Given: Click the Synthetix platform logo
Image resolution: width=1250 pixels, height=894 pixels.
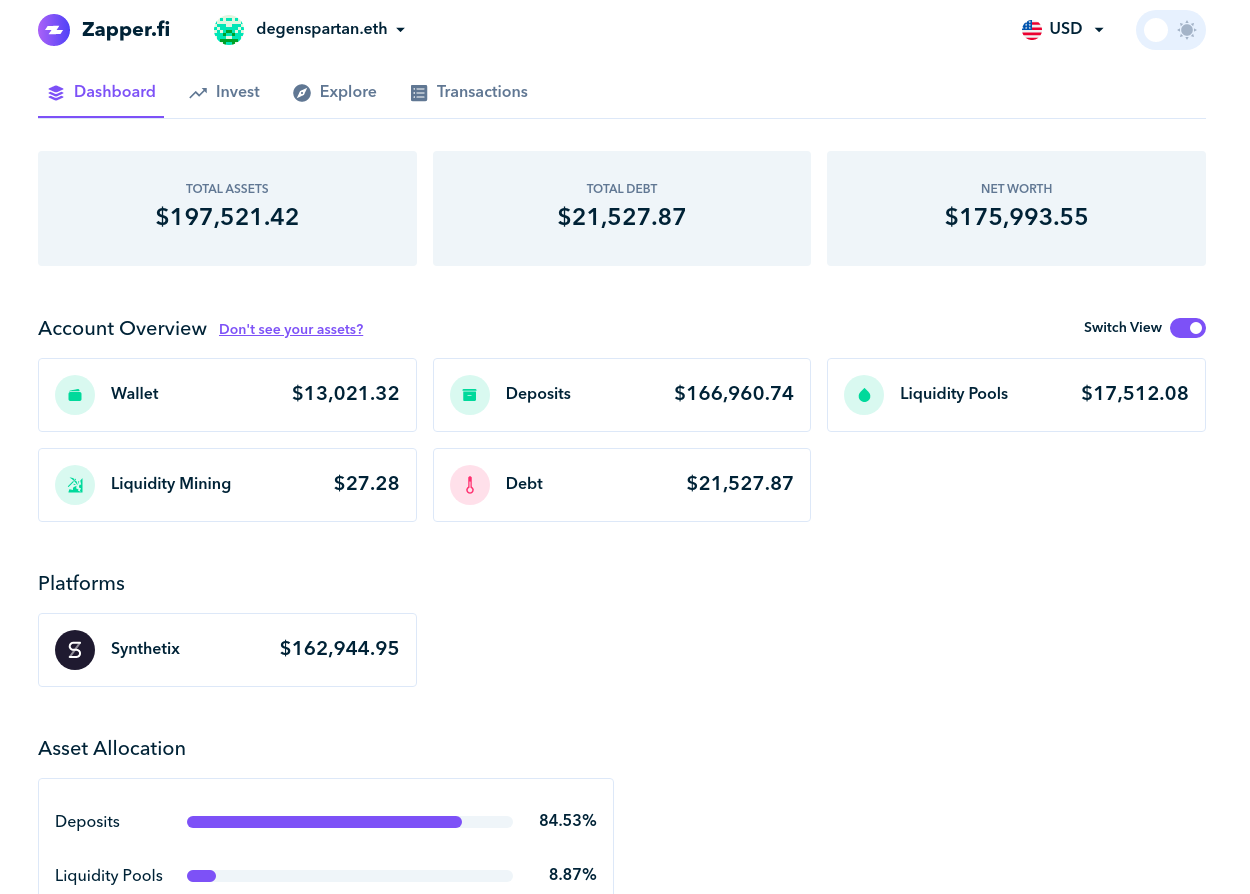Looking at the screenshot, I should click(75, 650).
